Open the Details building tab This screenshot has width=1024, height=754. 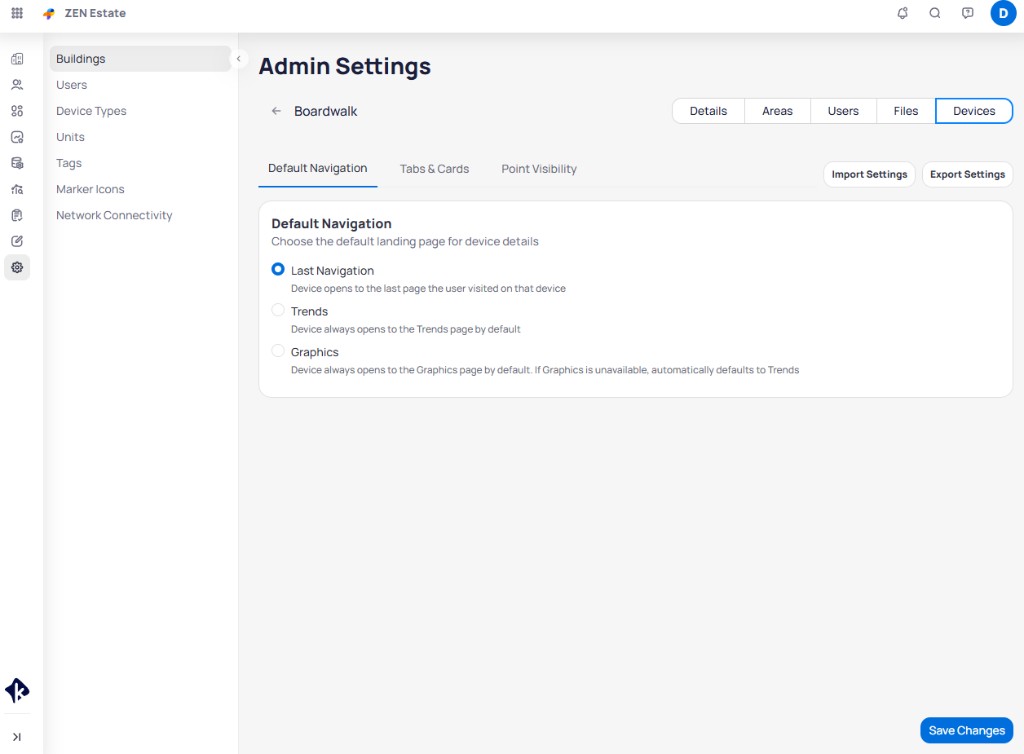tap(709, 111)
